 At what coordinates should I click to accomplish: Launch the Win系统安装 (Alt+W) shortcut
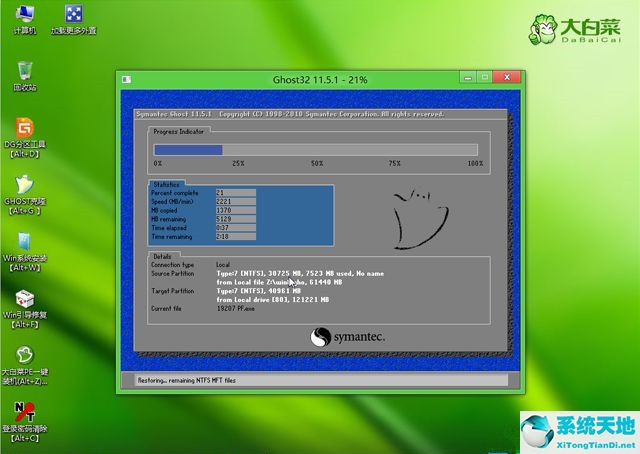[x=25, y=252]
